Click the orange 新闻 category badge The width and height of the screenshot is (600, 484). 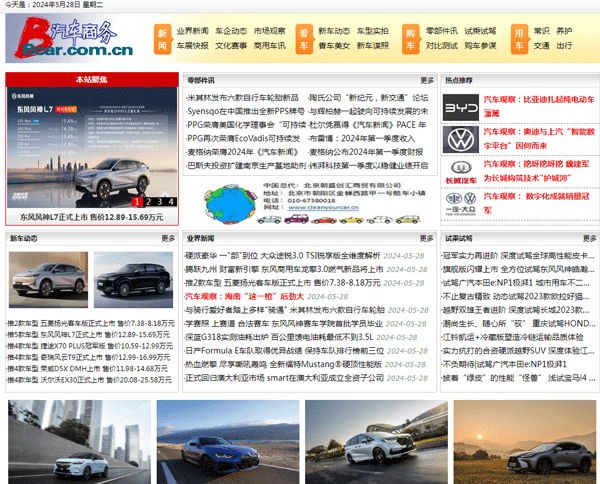tap(162, 39)
